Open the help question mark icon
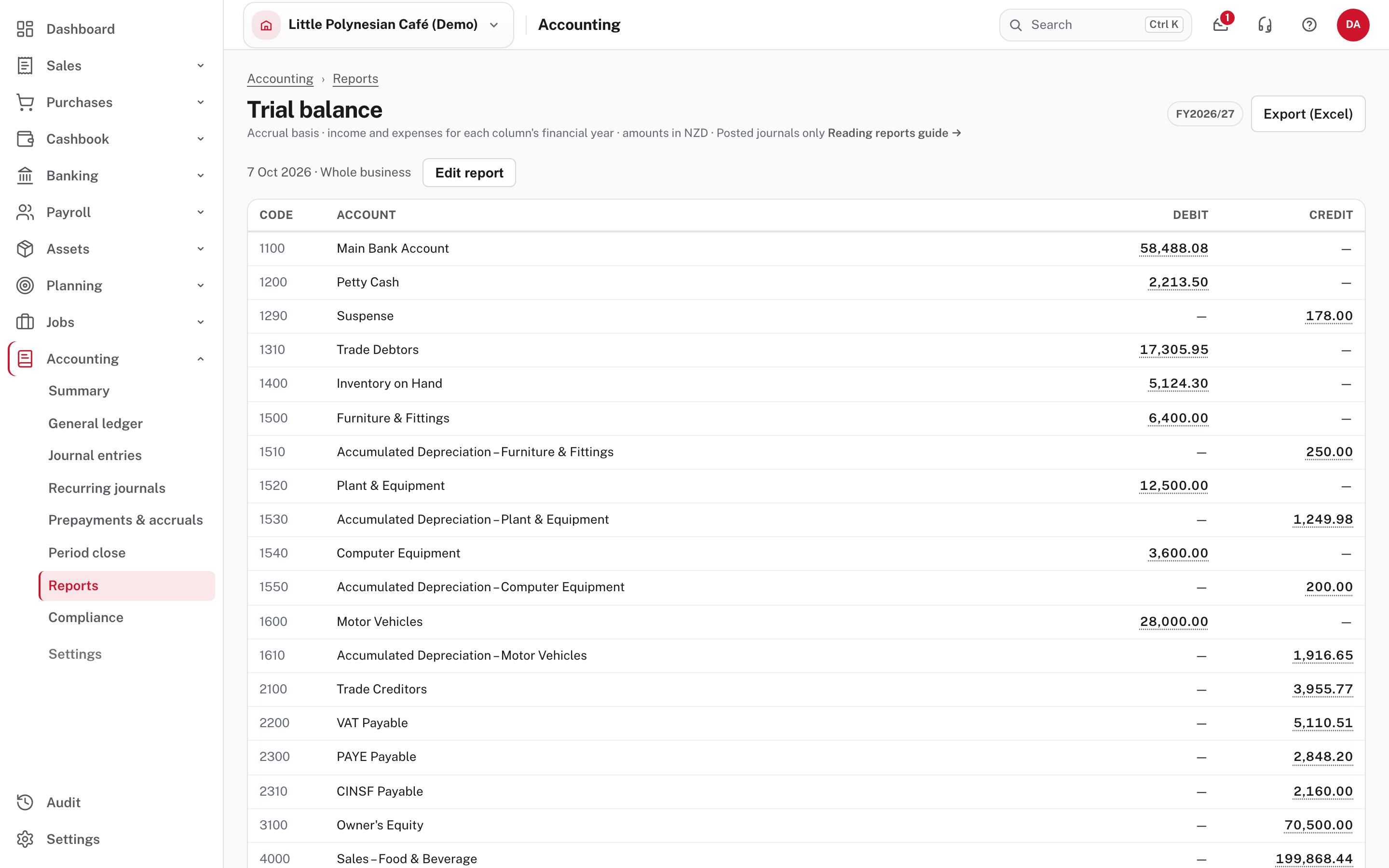 click(1309, 25)
